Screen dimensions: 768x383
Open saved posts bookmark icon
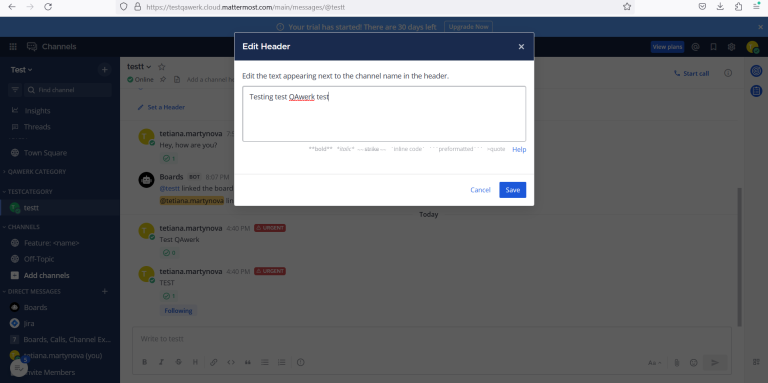tap(713, 47)
